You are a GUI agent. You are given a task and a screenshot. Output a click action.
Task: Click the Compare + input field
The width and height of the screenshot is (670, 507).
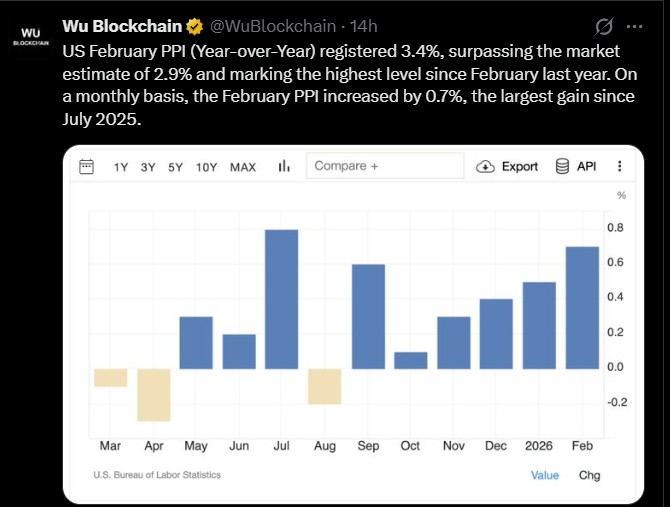[385, 166]
